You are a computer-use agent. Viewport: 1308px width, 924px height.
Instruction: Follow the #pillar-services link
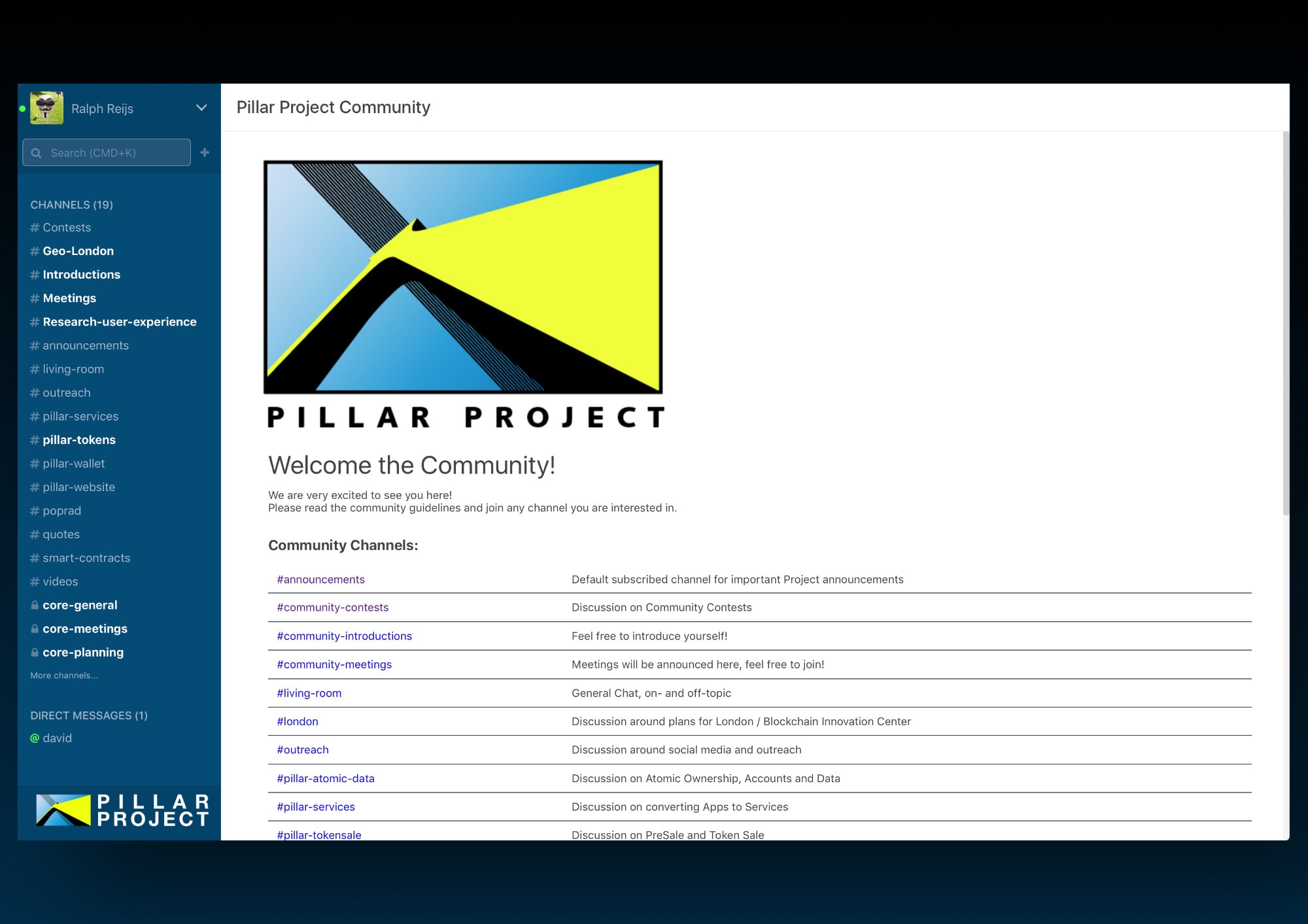316,807
